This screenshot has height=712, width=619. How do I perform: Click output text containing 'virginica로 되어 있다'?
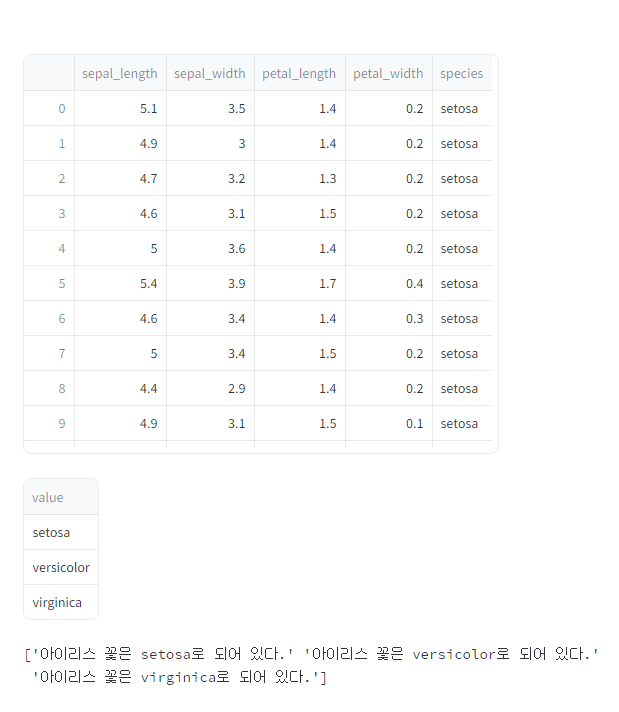[175, 677]
